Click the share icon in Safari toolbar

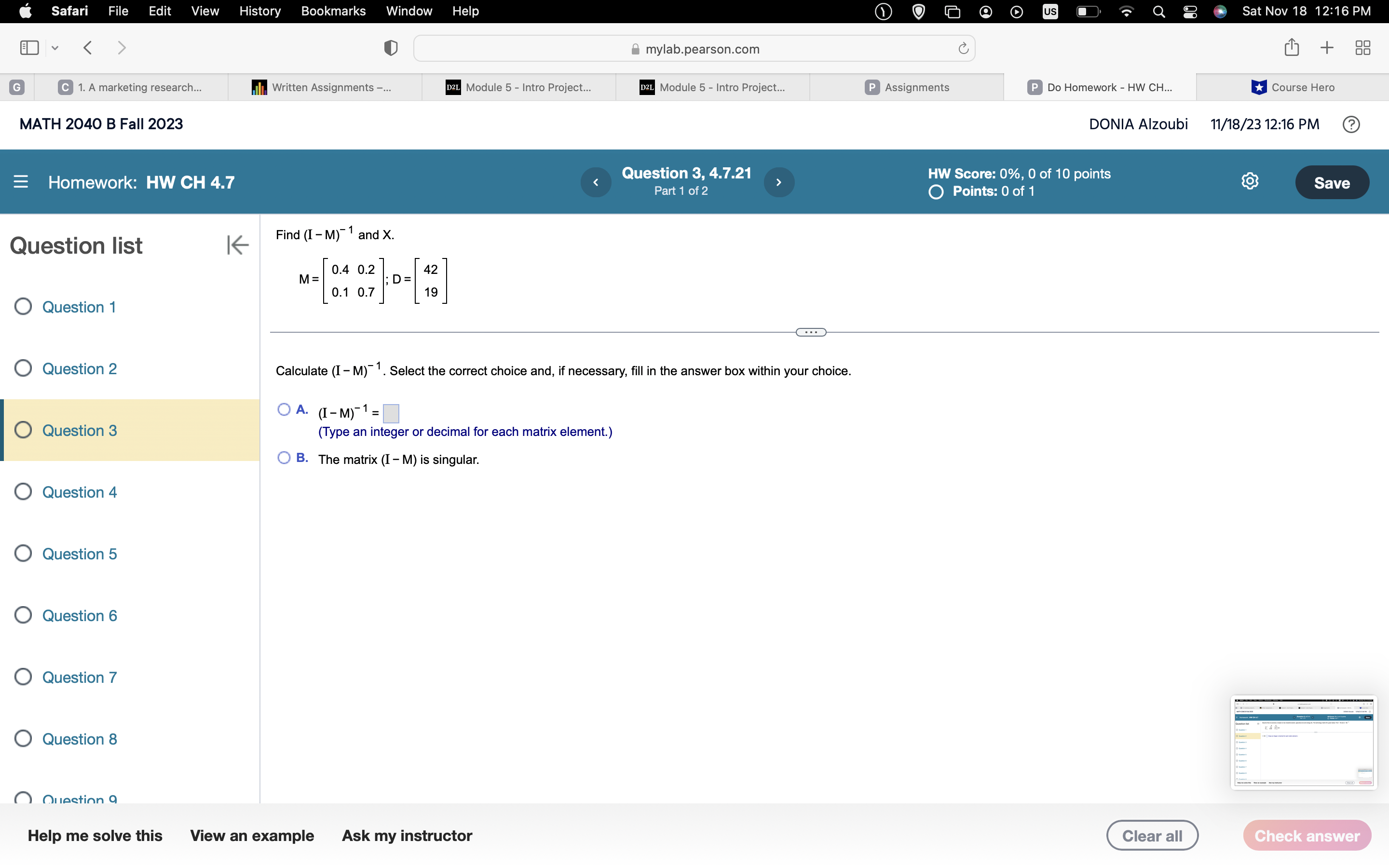(1292, 48)
